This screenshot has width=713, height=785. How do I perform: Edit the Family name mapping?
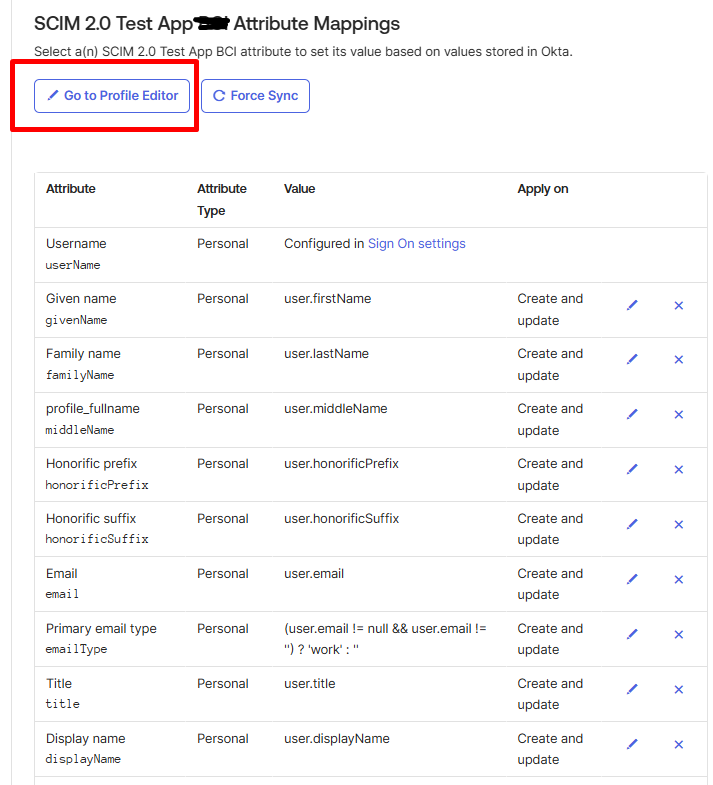pyautogui.click(x=632, y=359)
